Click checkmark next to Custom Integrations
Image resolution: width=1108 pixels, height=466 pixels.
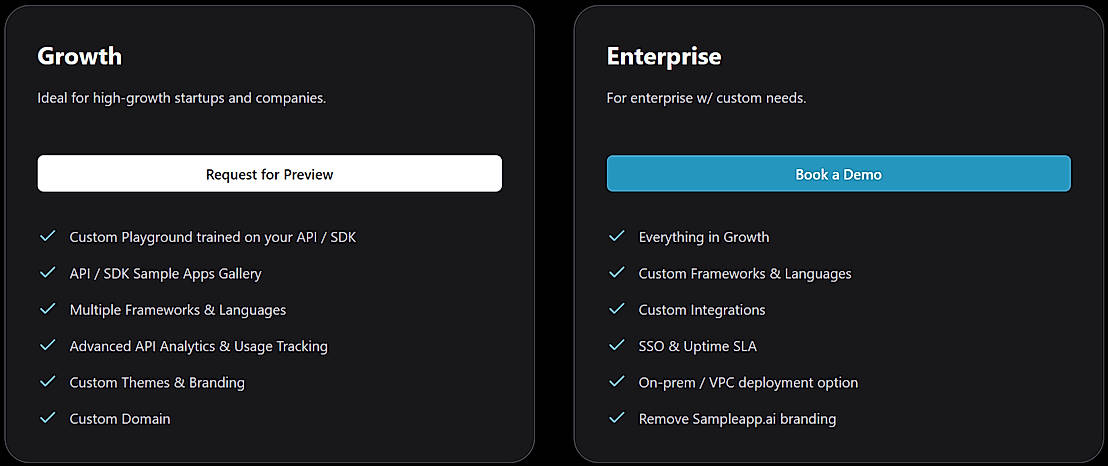(617, 309)
